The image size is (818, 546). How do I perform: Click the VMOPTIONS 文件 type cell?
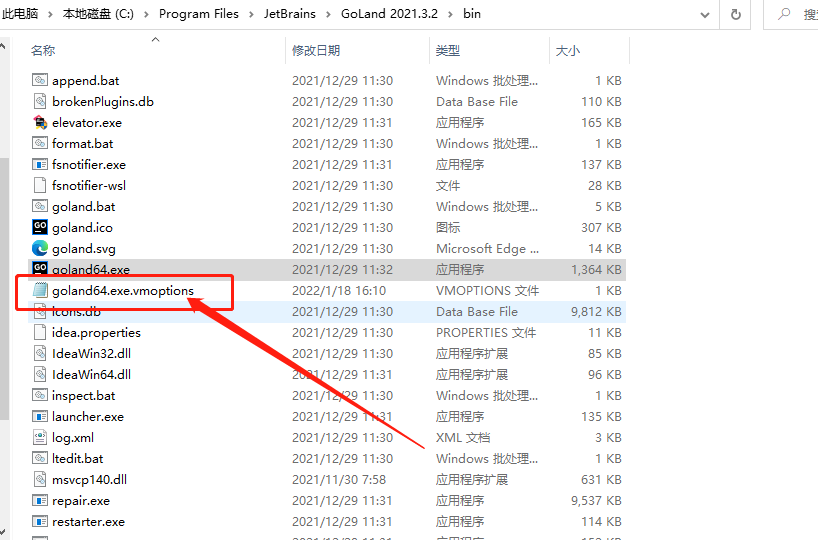(487, 290)
